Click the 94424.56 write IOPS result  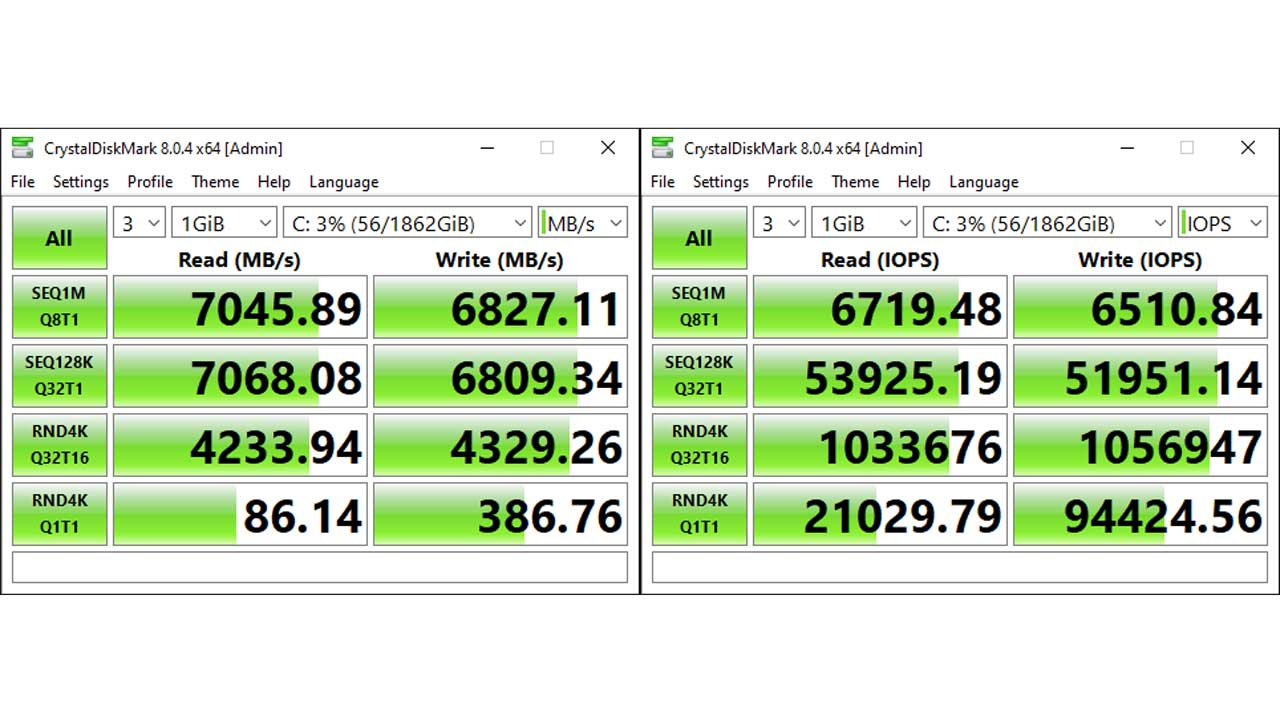1140,514
